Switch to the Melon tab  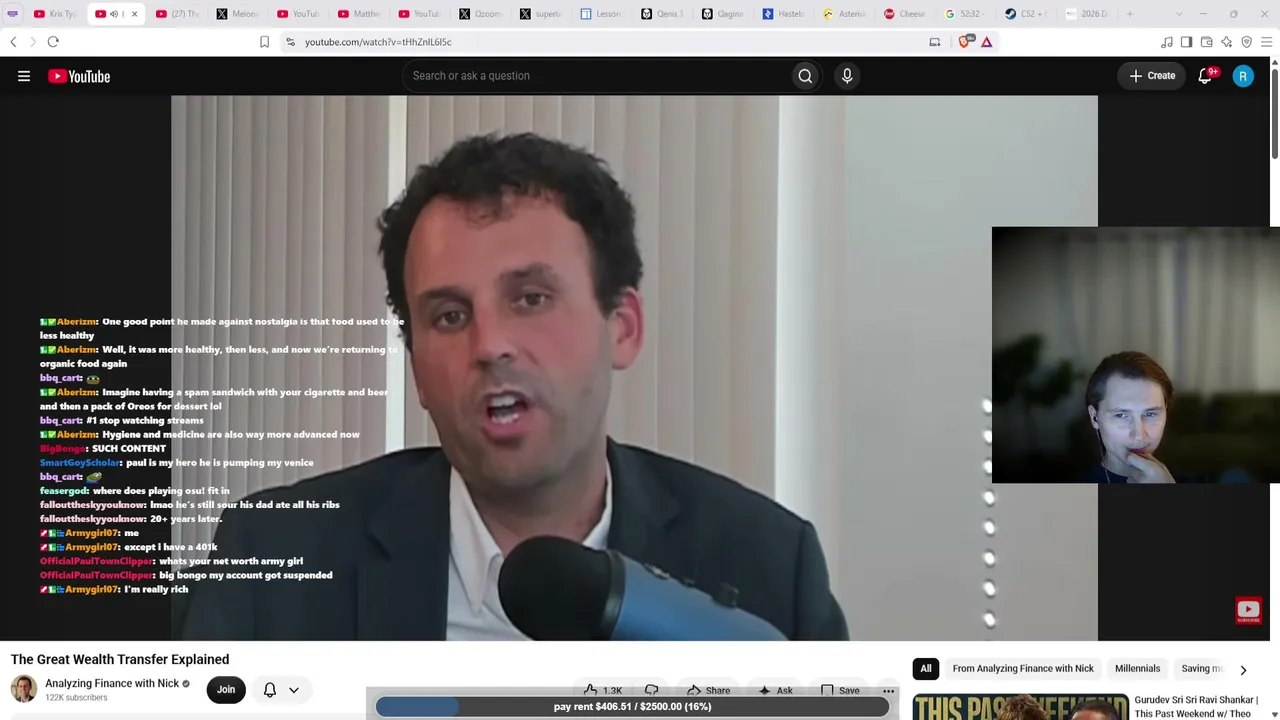tap(238, 14)
